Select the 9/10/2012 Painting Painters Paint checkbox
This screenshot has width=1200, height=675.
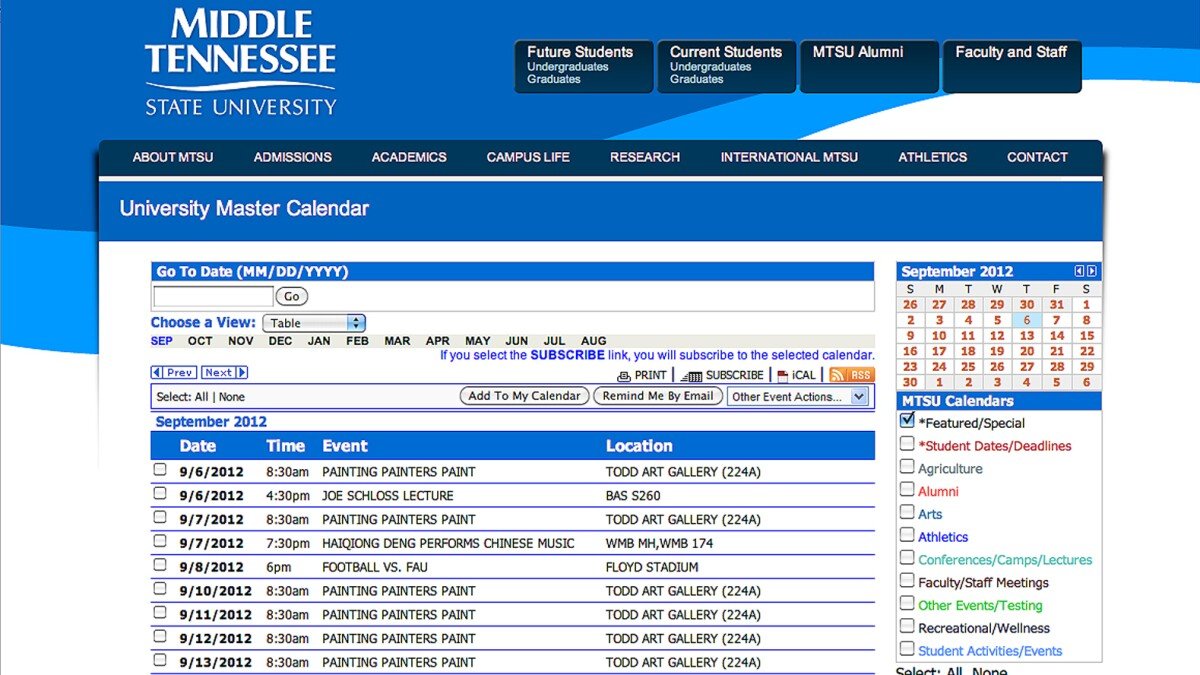coord(160,589)
